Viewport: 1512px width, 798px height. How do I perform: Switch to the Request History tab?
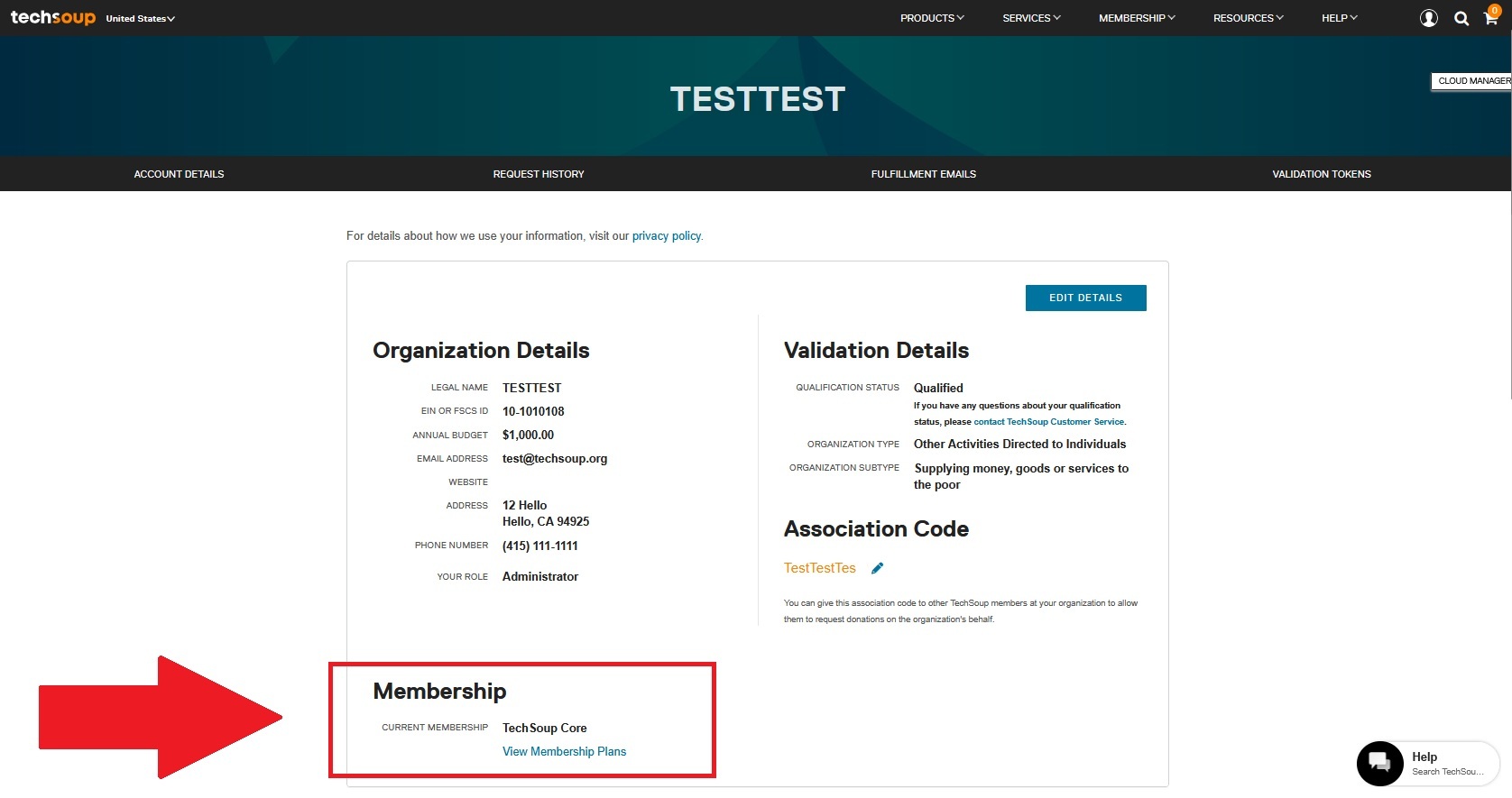pyautogui.click(x=539, y=174)
